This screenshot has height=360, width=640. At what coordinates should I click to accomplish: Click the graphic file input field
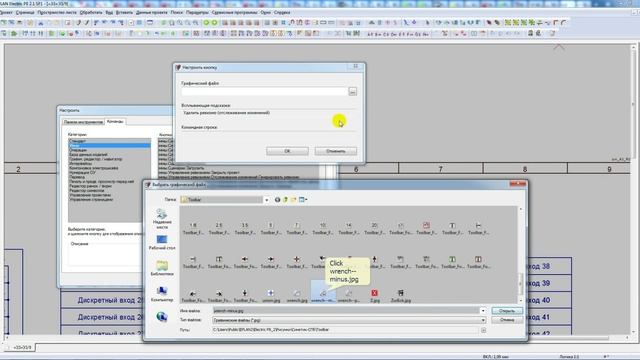coord(264,91)
